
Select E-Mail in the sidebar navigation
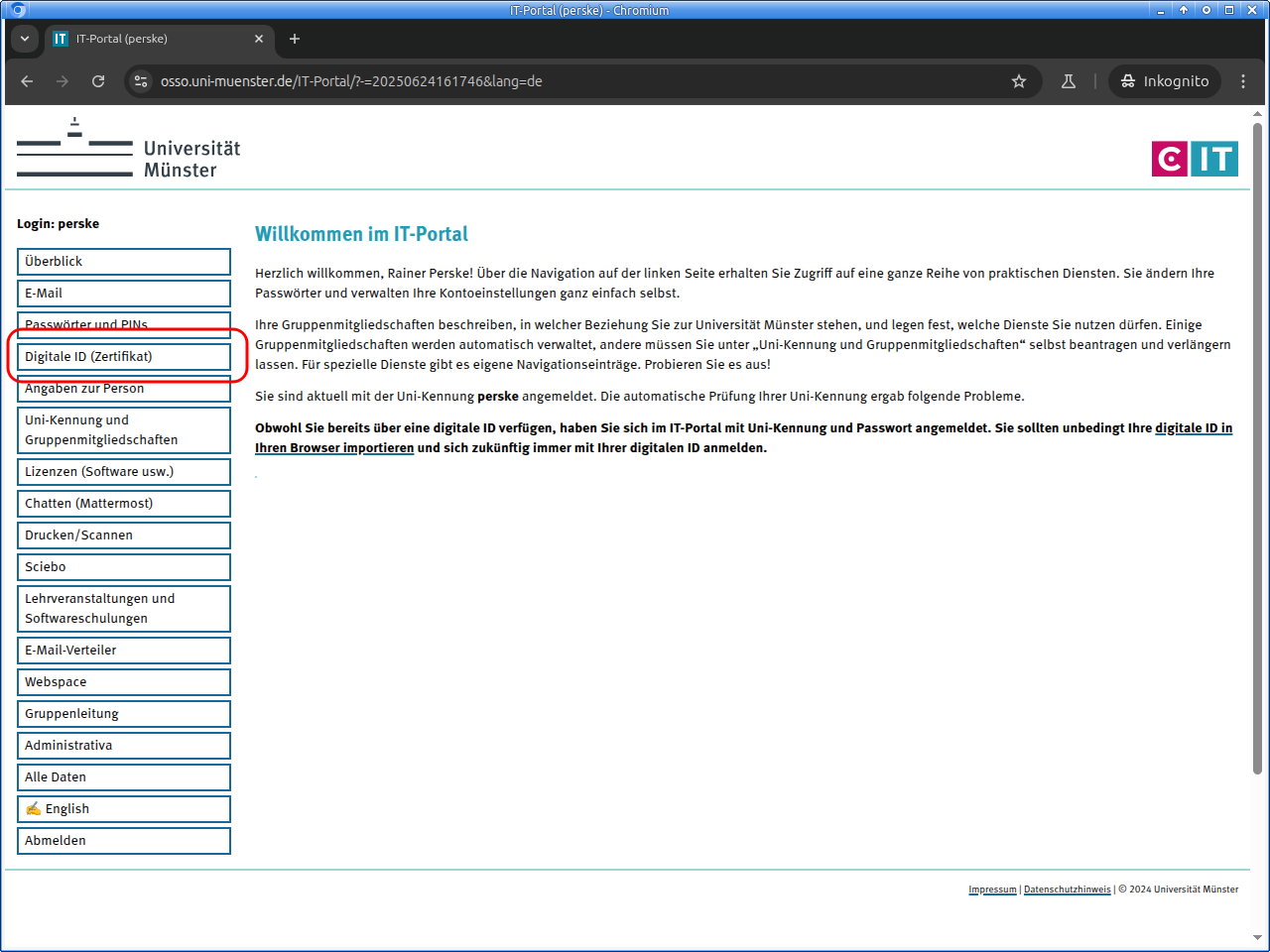[x=123, y=294]
